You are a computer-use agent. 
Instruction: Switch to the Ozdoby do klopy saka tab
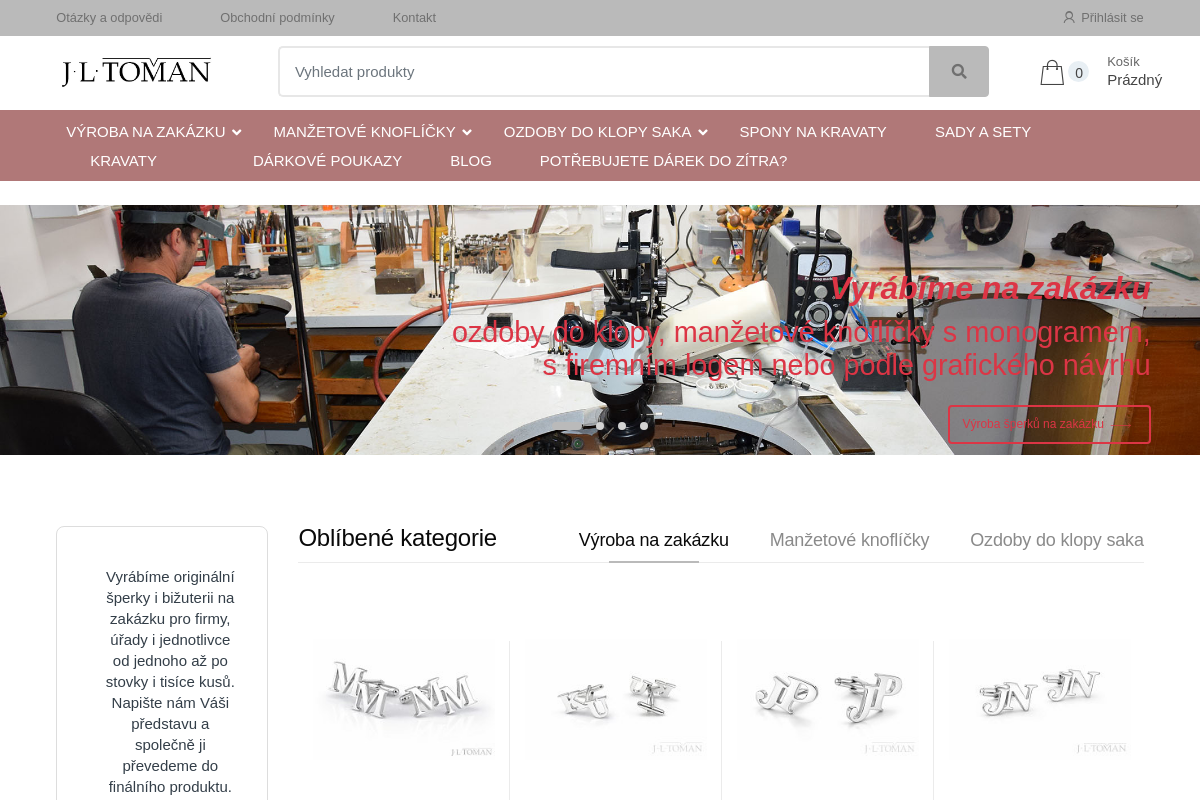tap(1056, 540)
